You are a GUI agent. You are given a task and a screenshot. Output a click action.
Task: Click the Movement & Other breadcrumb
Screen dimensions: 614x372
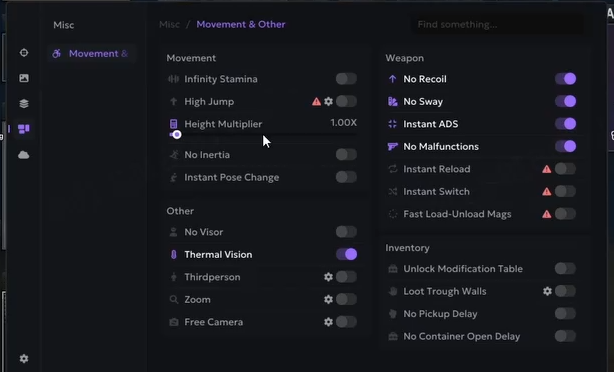click(x=241, y=24)
